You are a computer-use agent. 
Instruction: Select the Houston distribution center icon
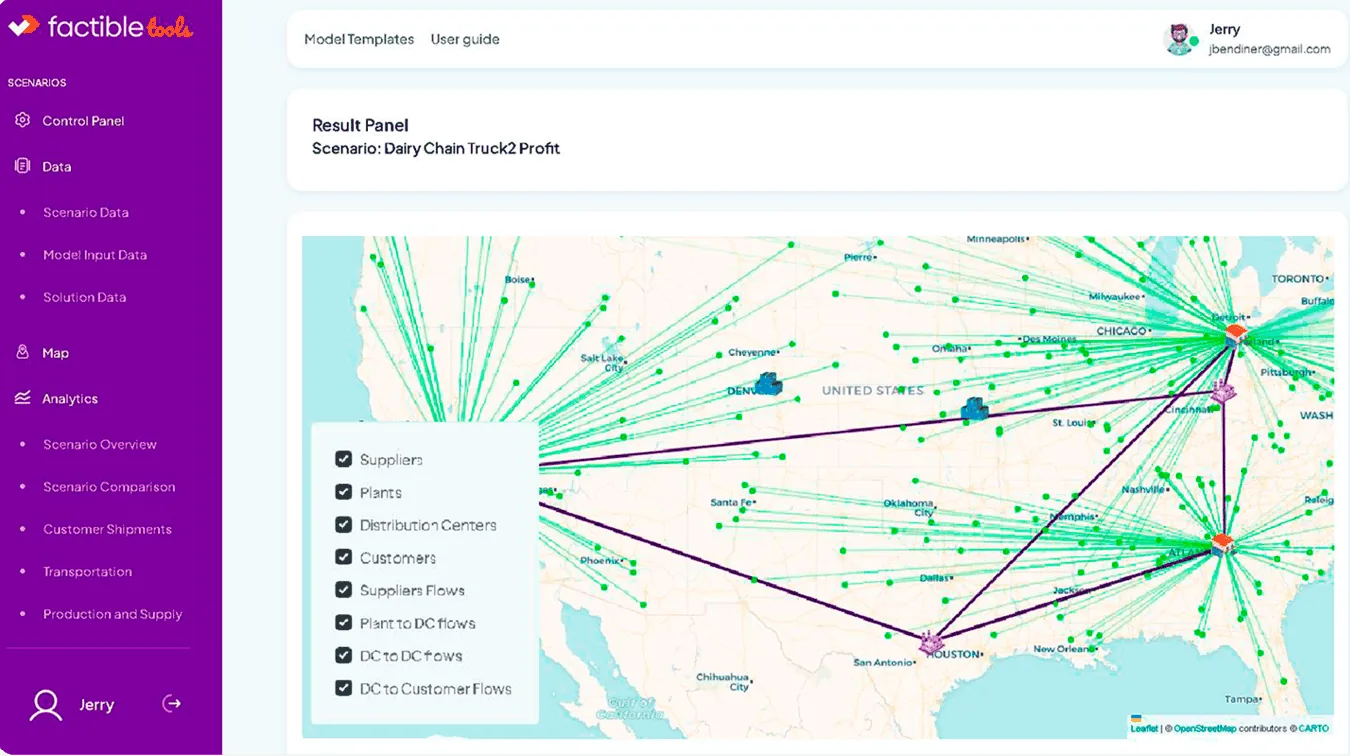(x=932, y=642)
